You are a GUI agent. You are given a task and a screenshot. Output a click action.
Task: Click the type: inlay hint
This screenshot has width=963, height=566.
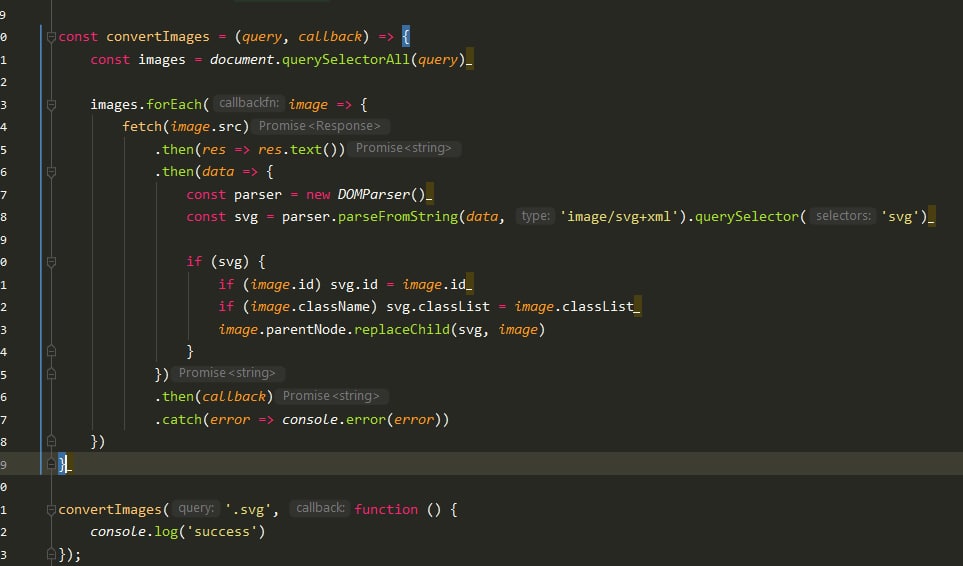(536, 216)
